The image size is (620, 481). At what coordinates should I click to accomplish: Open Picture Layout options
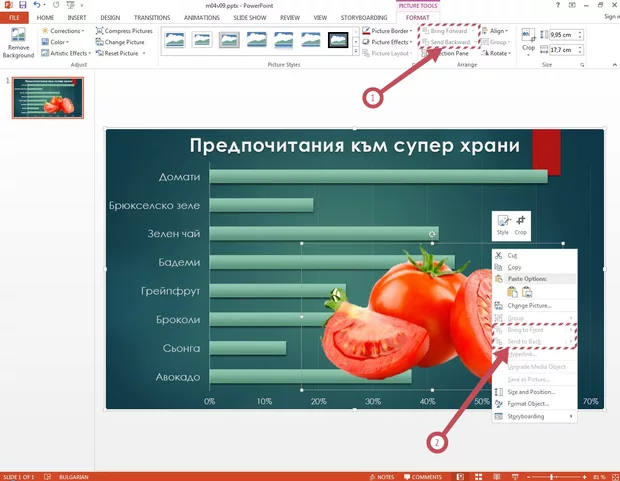click(388, 53)
